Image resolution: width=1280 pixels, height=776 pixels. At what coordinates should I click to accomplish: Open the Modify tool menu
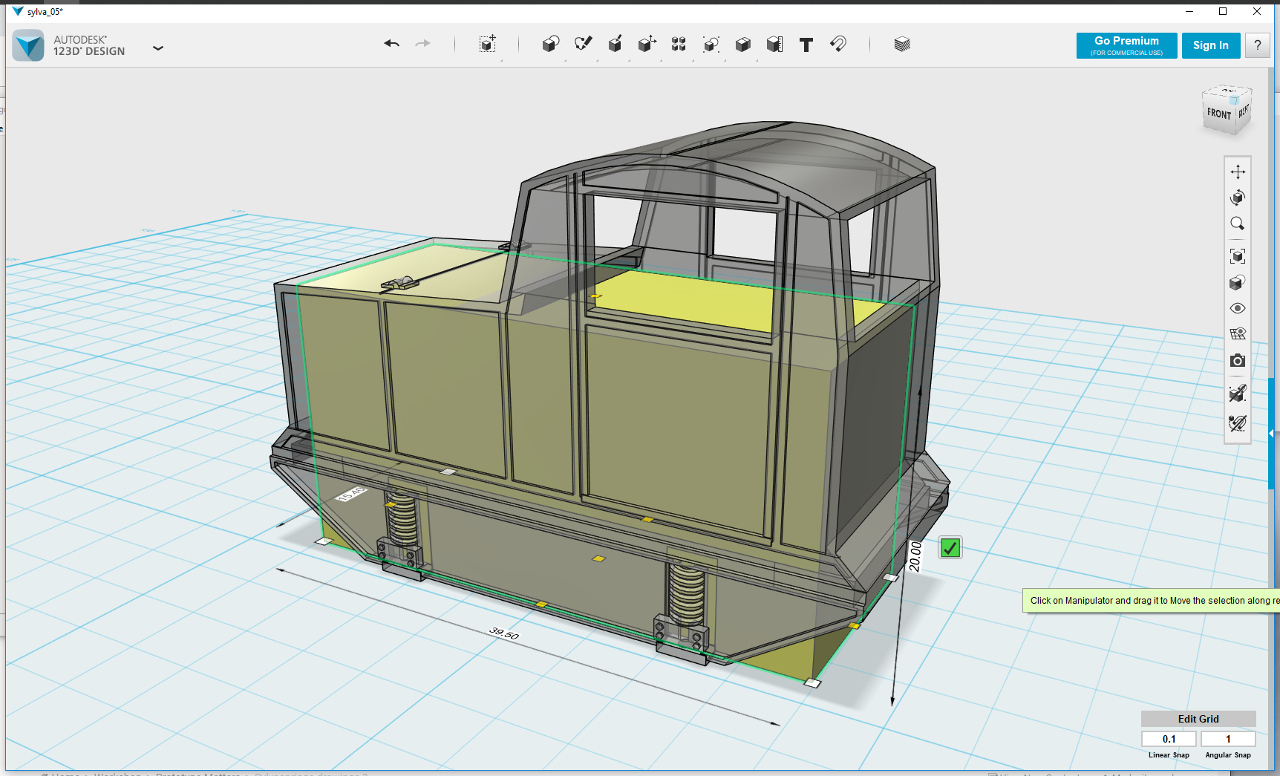coord(647,44)
